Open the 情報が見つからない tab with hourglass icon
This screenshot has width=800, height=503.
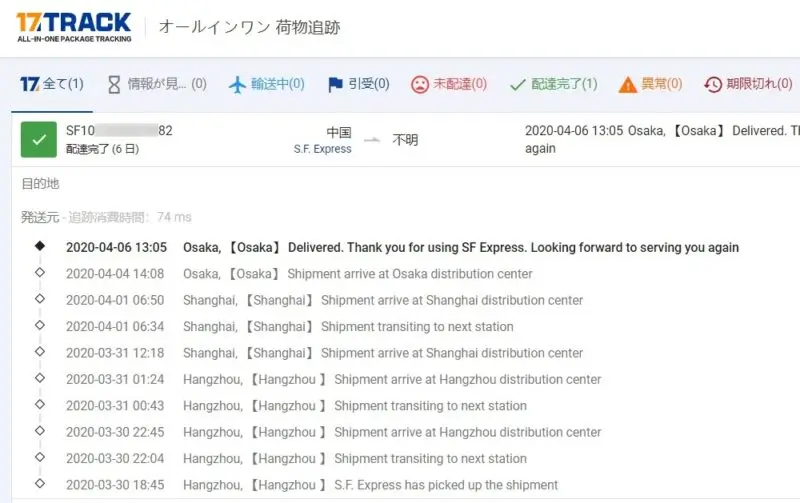[x=156, y=84]
